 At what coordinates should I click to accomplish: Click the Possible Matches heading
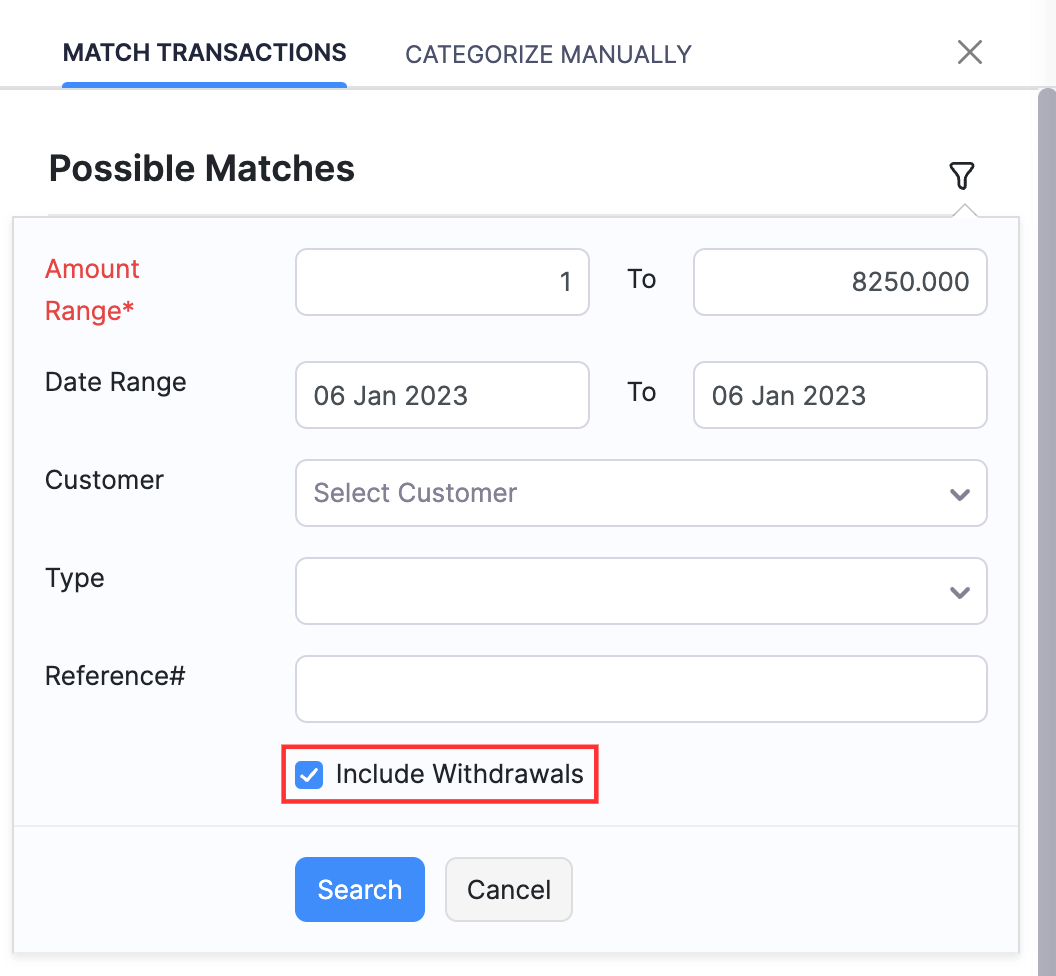201,168
